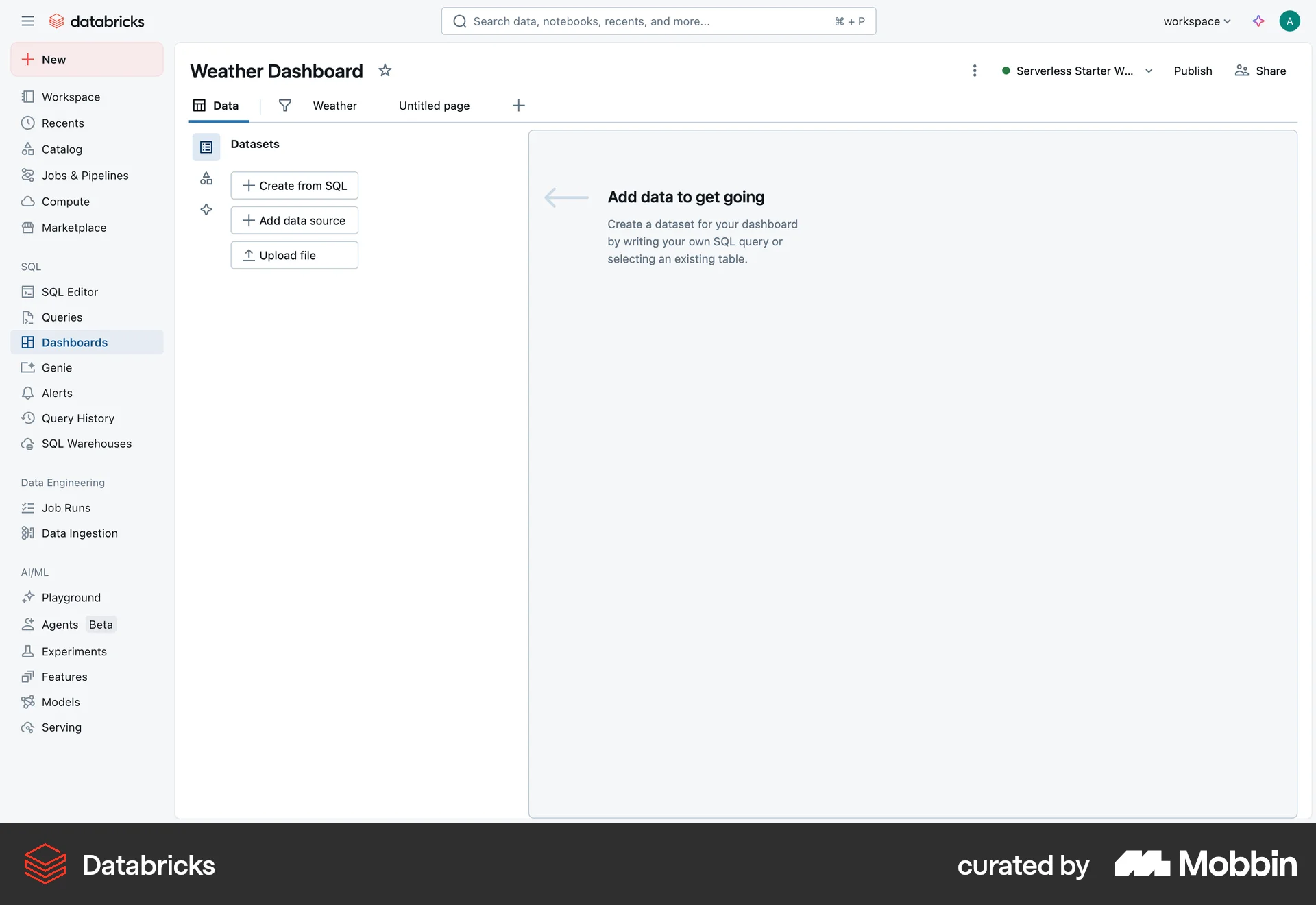Click the hamburger menu beside the Databricks logo
Viewport: 1316px width, 905px height.
tap(28, 21)
